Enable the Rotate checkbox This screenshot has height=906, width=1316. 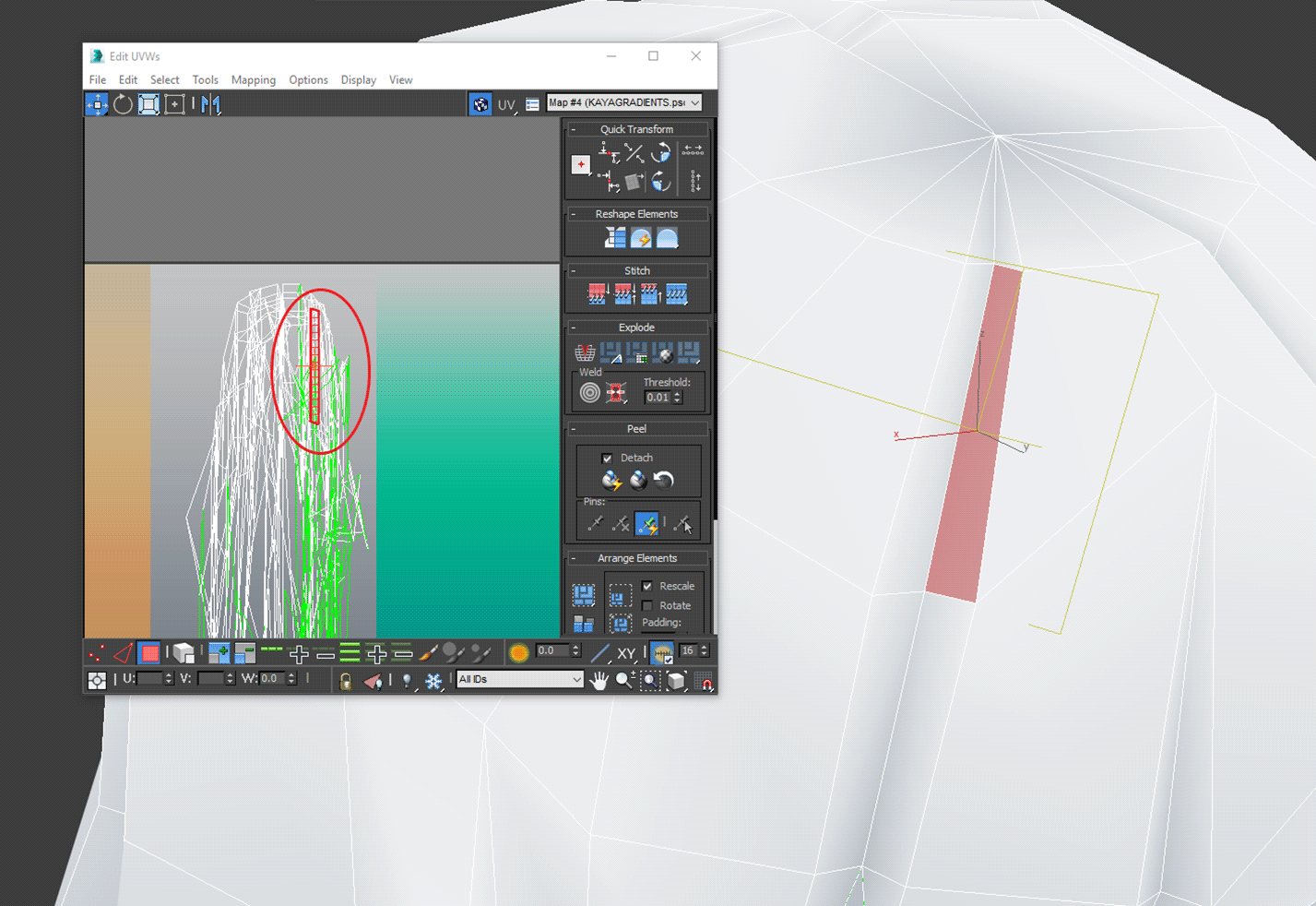[x=647, y=606]
